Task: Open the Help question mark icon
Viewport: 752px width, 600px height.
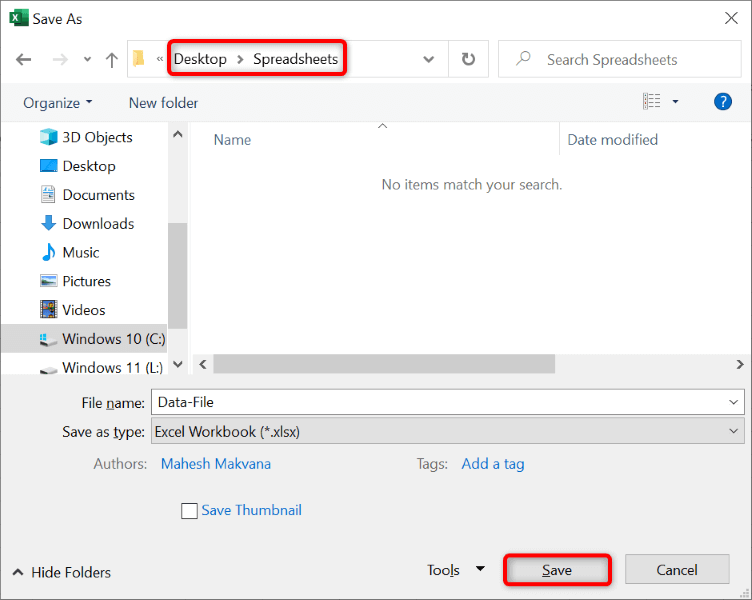Action: coord(723,102)
